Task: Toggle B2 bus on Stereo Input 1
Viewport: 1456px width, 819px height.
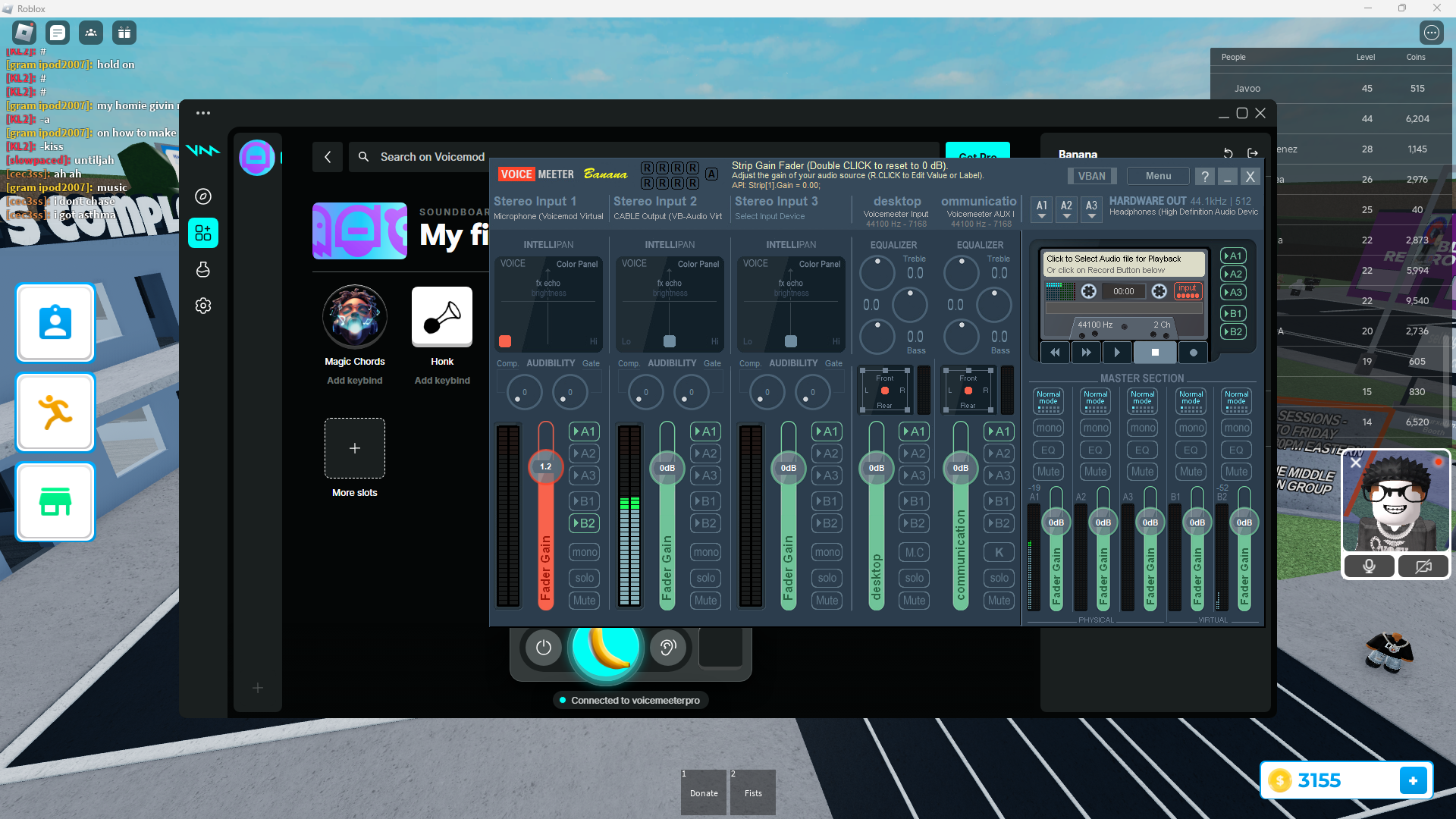Action: pos(585,523)
